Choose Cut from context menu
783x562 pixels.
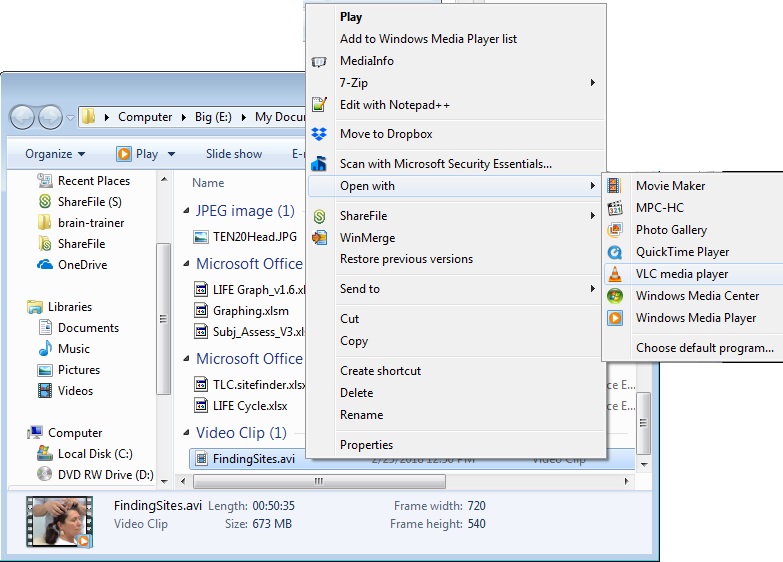pyautogui.click(x=350, y=319)
